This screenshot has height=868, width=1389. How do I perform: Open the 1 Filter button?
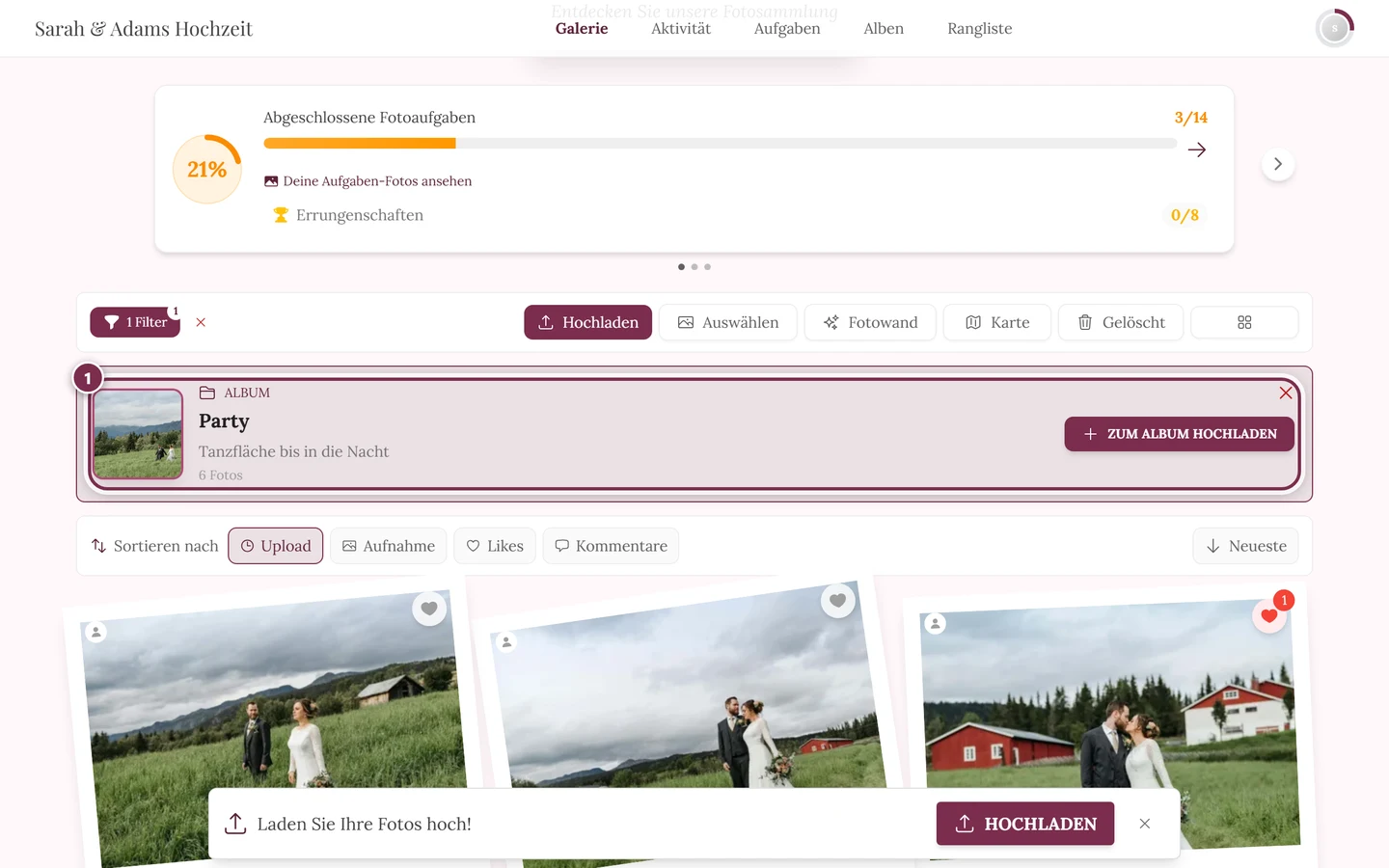(x=135, y=322)
